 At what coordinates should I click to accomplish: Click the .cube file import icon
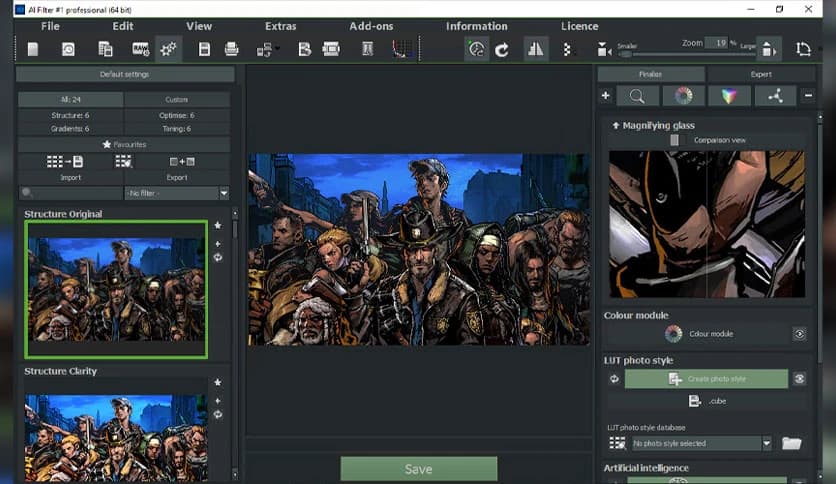(x=696, y=401)
